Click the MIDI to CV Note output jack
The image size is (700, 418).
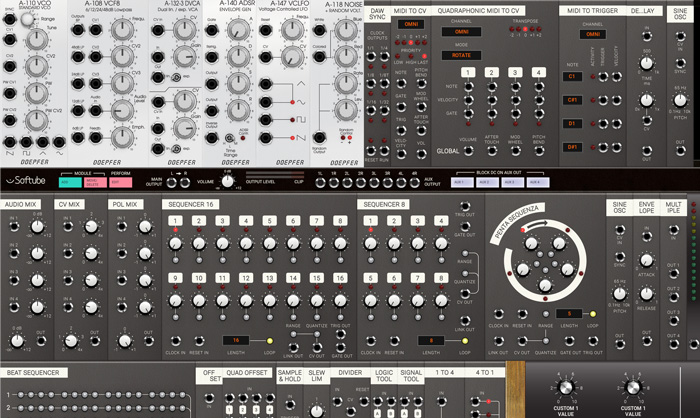(401, 83)
